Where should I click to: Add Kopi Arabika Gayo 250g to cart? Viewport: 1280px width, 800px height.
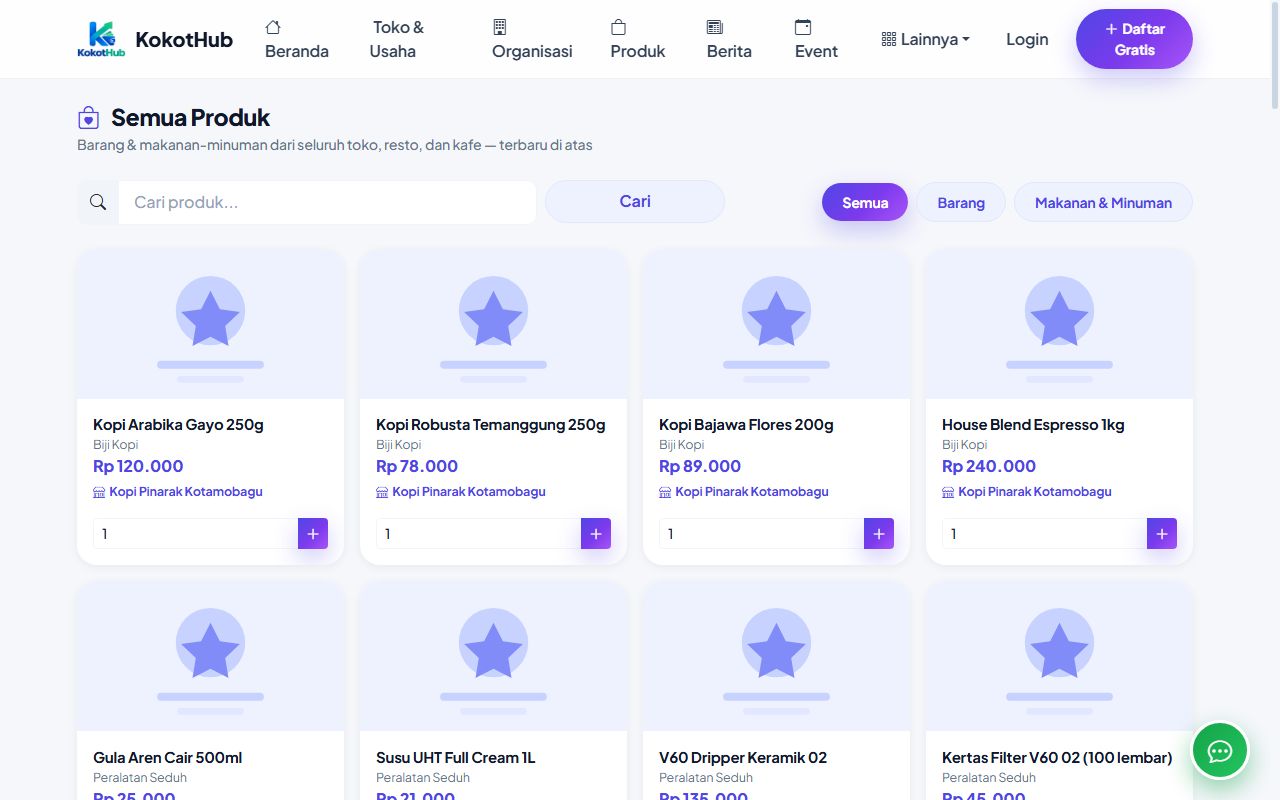313,534
